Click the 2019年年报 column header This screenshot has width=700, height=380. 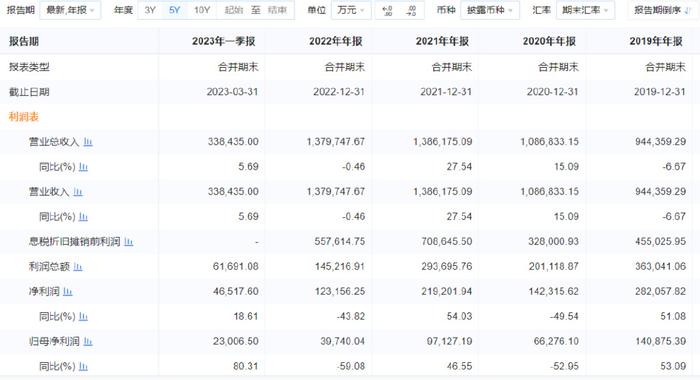(x=656, y=42)
